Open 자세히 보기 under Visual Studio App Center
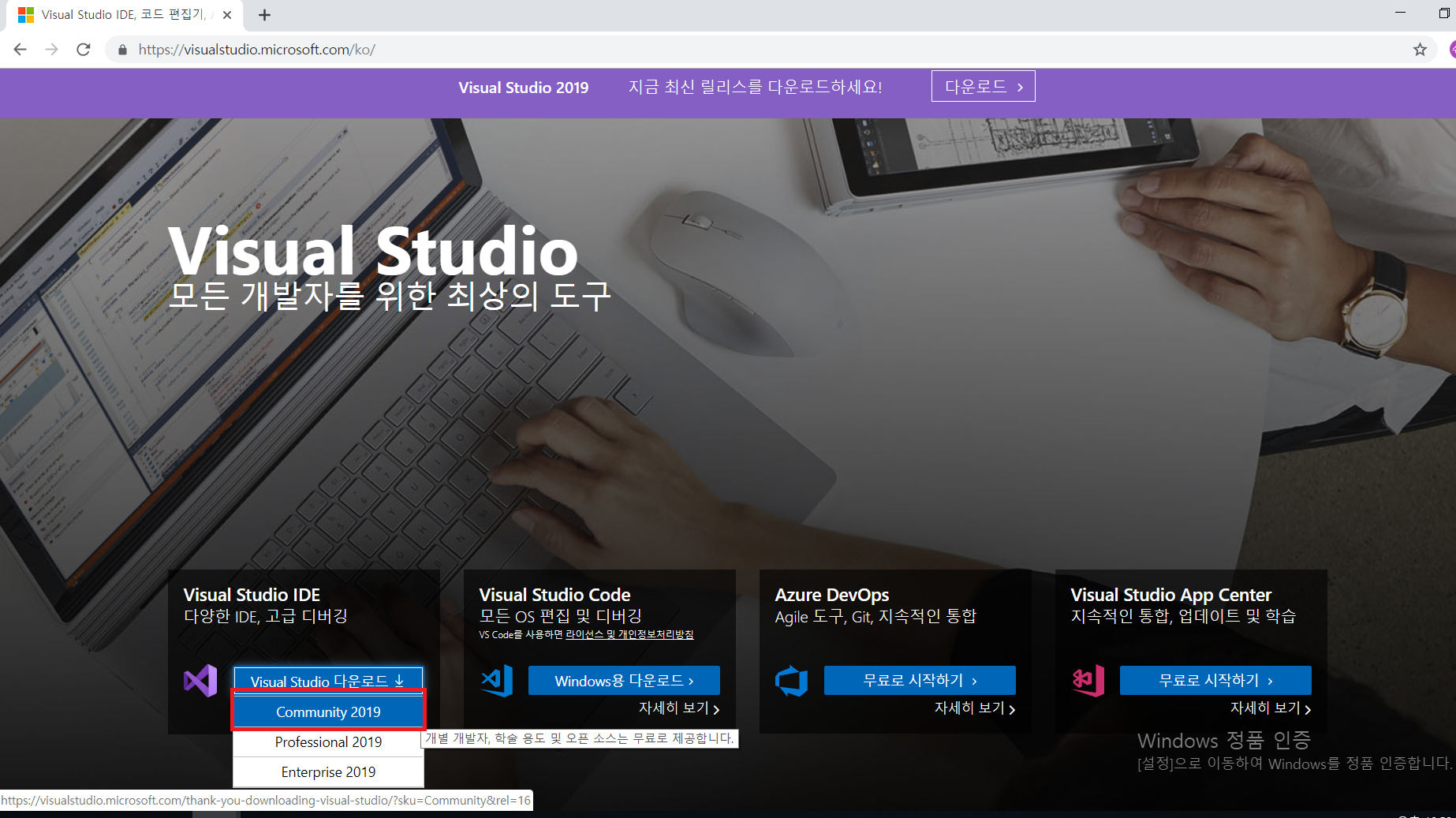The width and height of the screenshot is (1456, 818). [x=1271, y=708]
